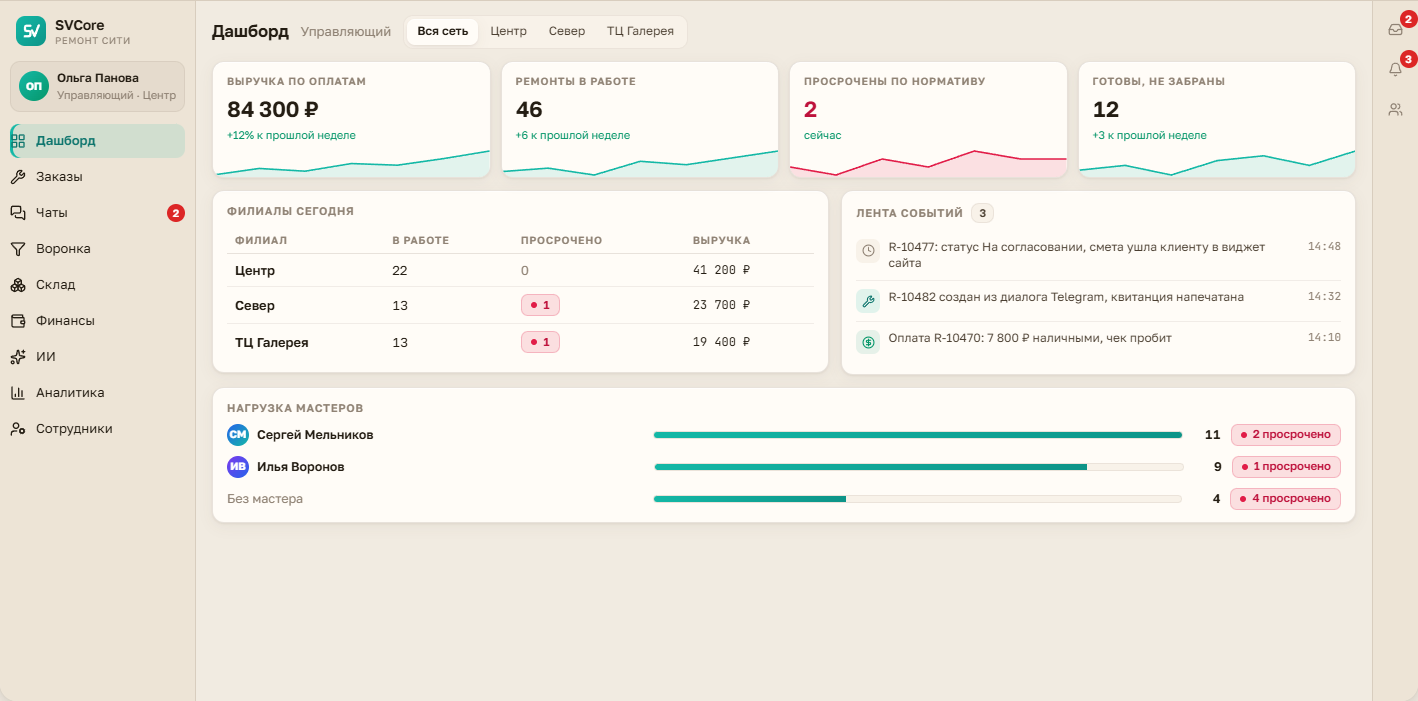Open inbox icon with badge 2

coord(1395,29)
